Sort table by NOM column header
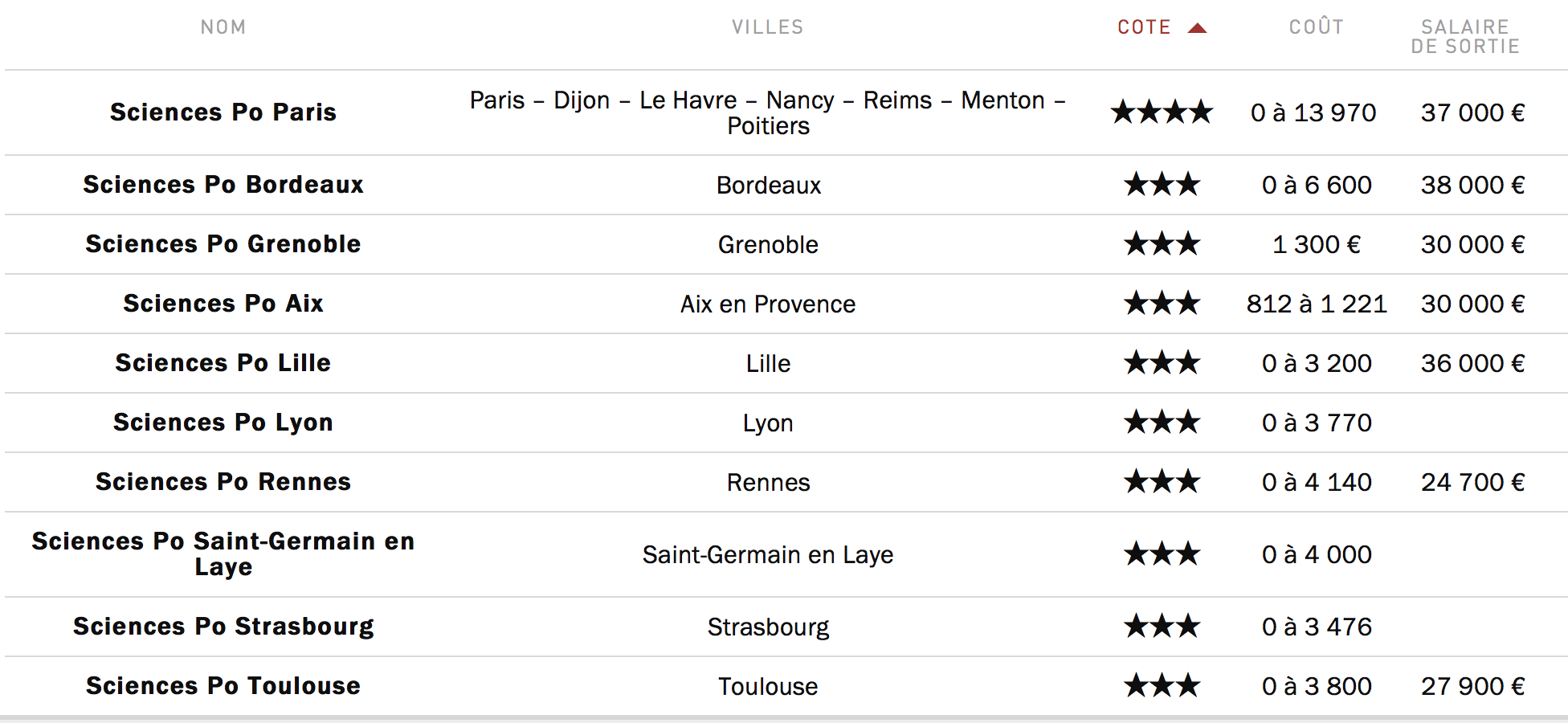 (x=223, y=27)
